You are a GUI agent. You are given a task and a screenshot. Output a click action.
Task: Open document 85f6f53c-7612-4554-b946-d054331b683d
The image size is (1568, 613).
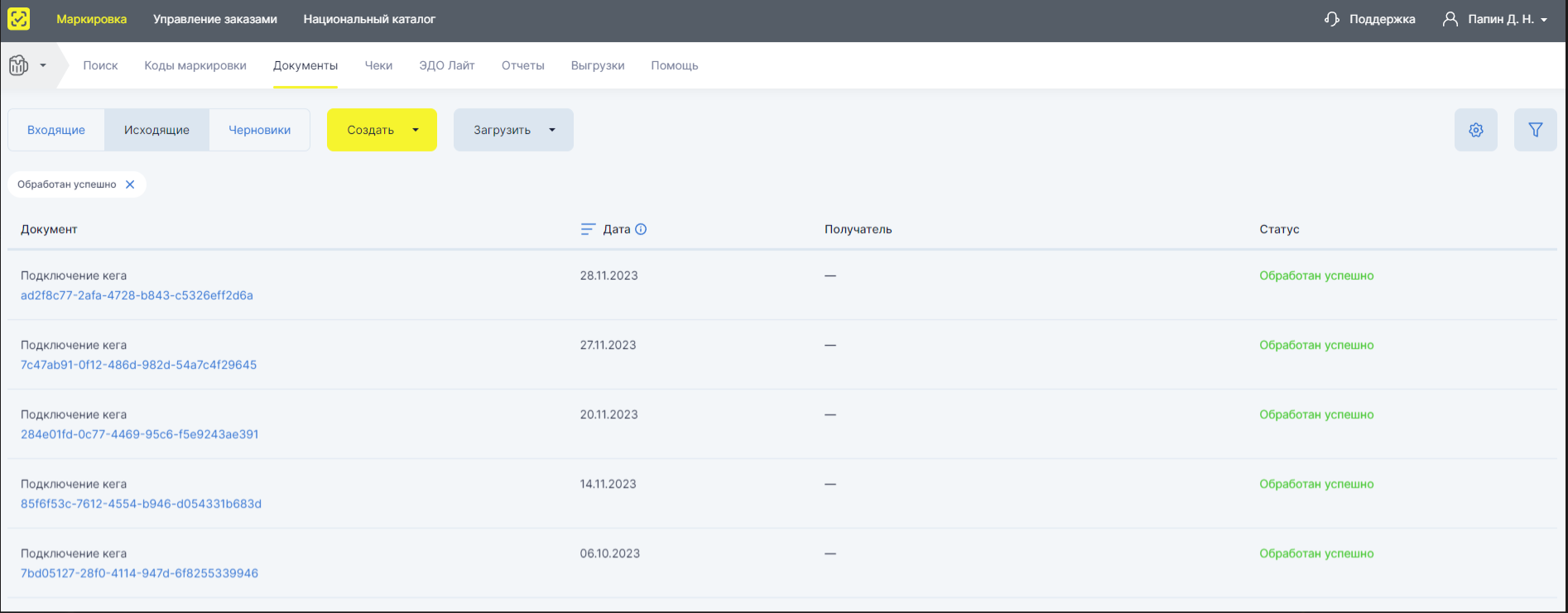click(x=141, y=504)
